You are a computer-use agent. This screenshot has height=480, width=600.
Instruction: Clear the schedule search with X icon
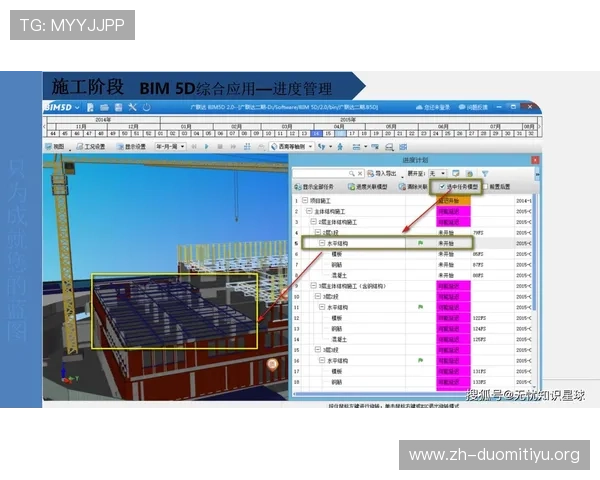360,174
